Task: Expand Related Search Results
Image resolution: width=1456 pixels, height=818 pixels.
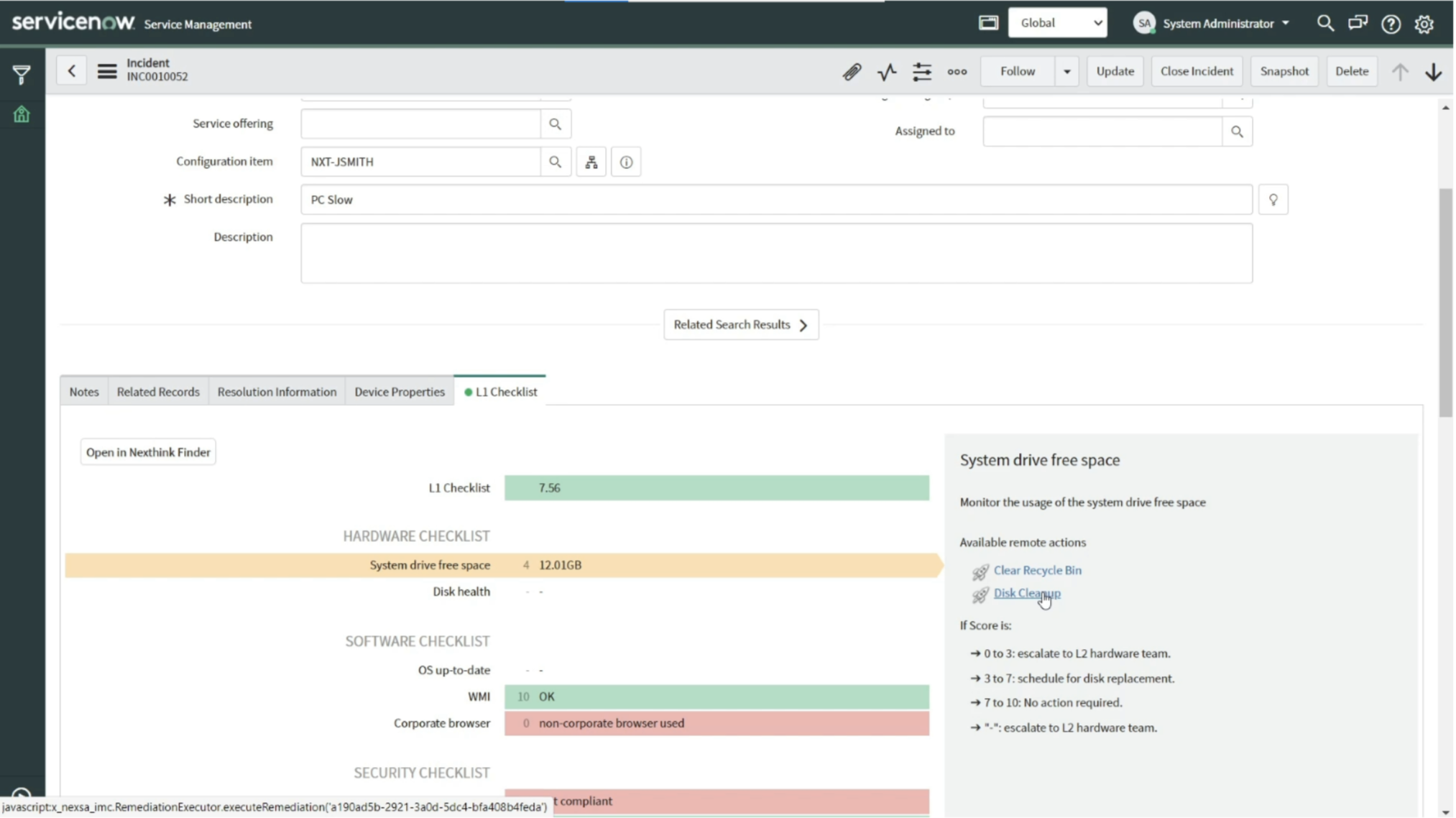Action: pyautogui.click(x=741, y=325)
